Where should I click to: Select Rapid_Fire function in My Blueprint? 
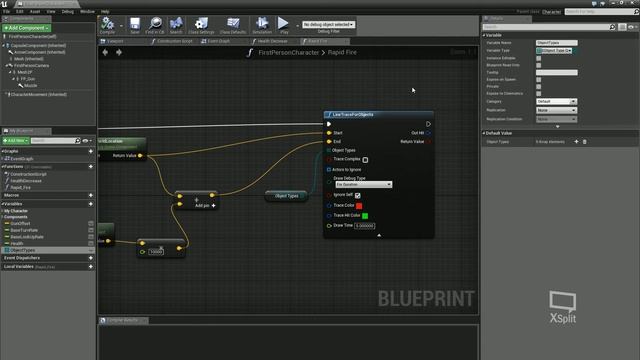pos(20,187)
